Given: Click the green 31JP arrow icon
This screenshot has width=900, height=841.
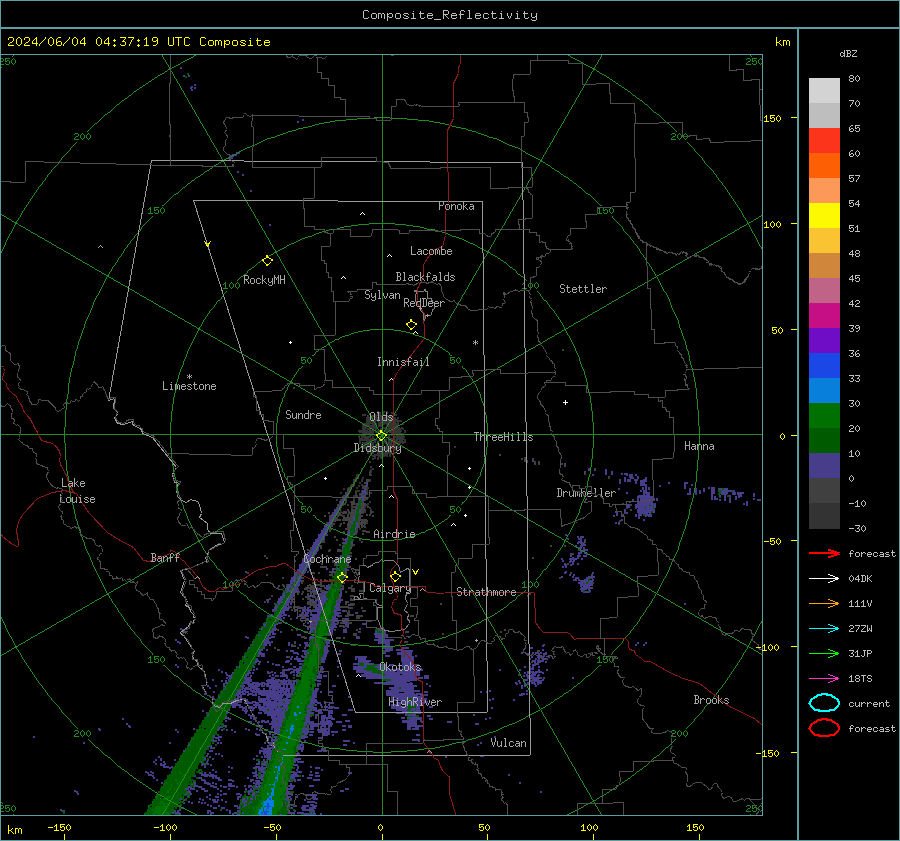Looking at the screenshot, I should click(824, 653).
